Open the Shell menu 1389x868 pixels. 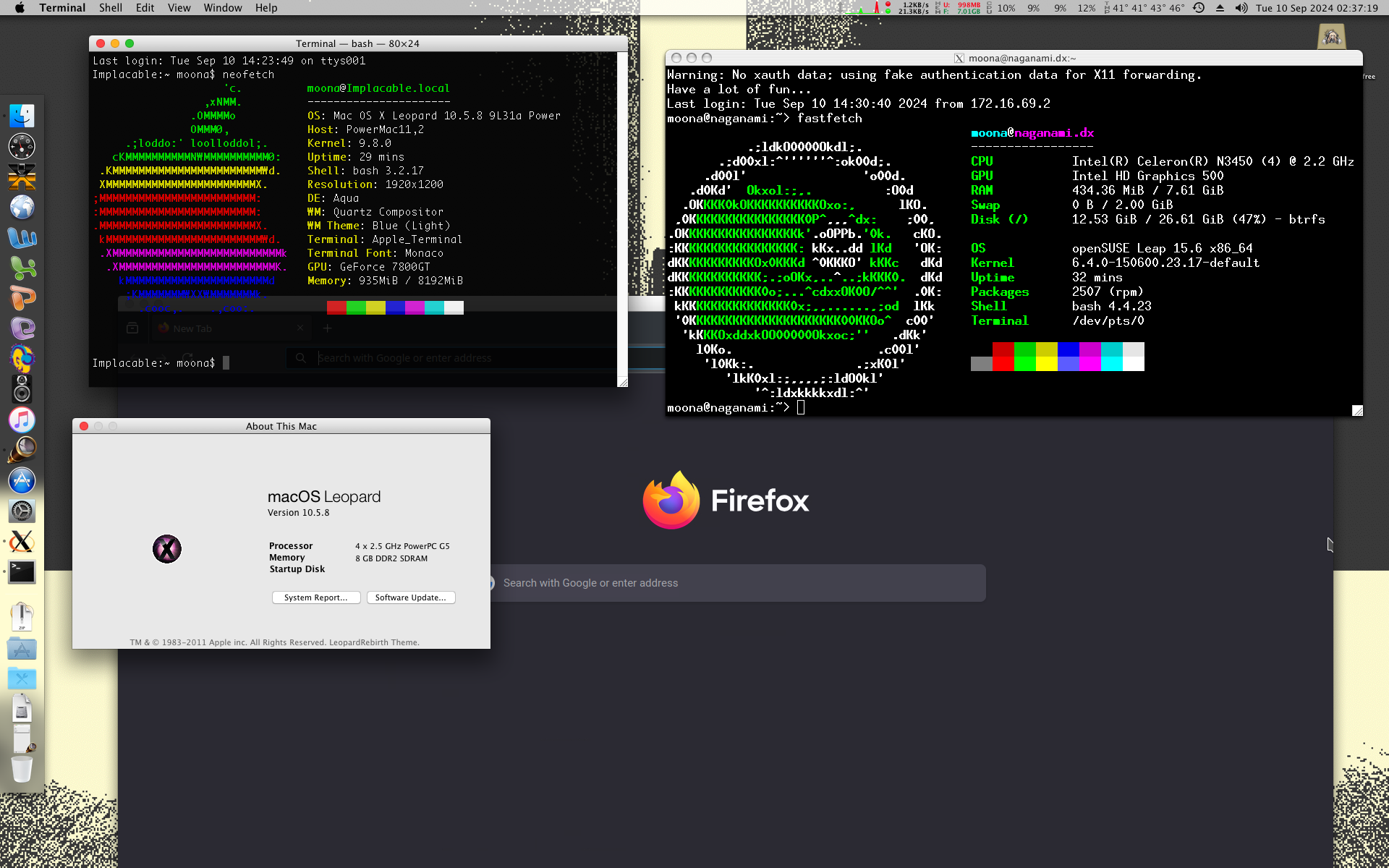click(x=110, y=8)
